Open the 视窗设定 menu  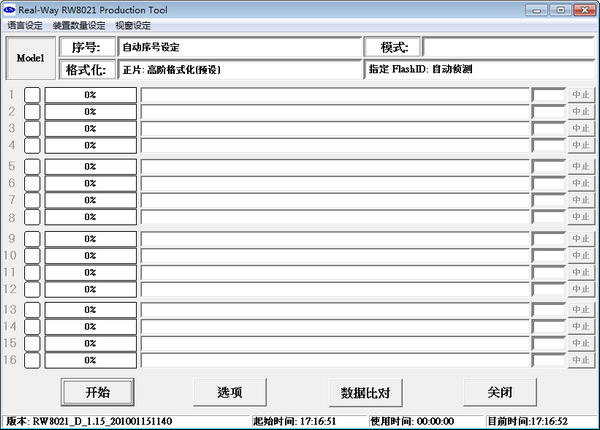pyautogui.click(x=133, y=26)
